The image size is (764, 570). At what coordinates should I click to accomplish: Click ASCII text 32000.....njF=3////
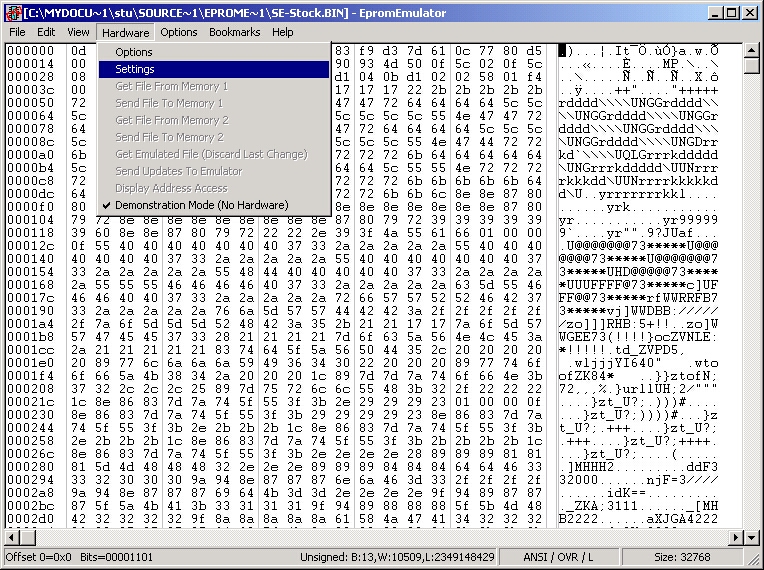[638, 480]
